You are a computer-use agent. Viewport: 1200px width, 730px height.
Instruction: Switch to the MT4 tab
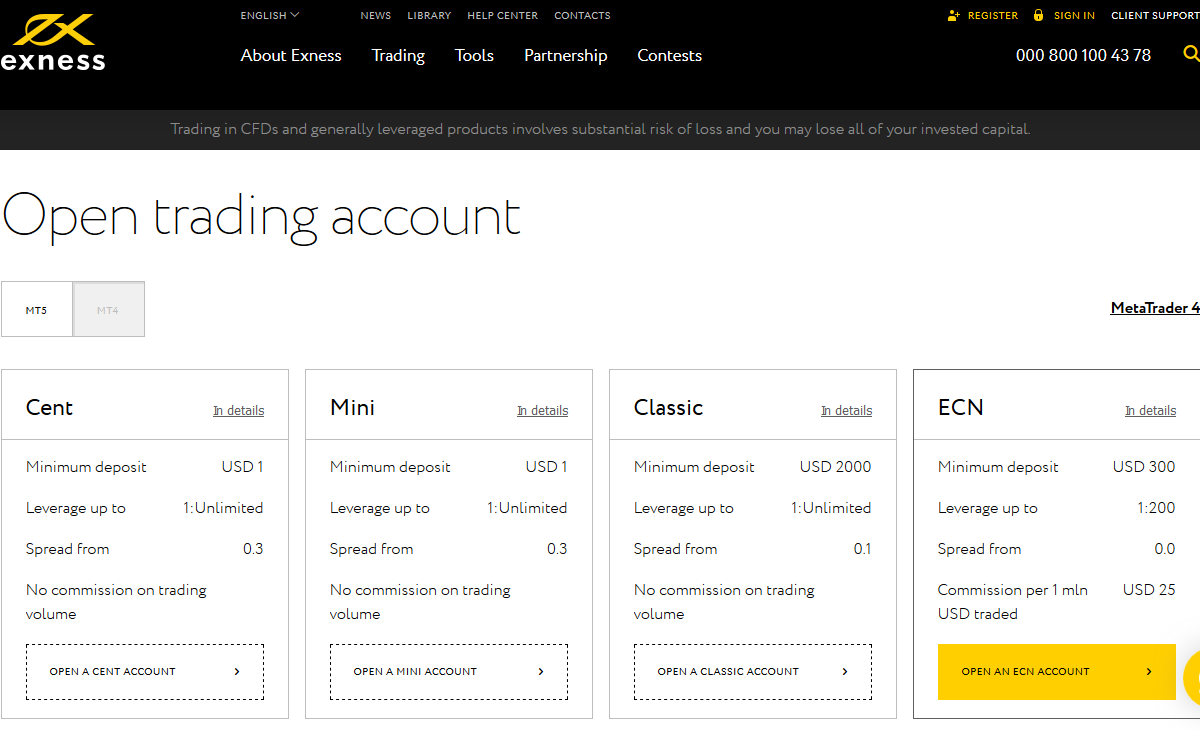pyautogui.click(x=108, y=309)
